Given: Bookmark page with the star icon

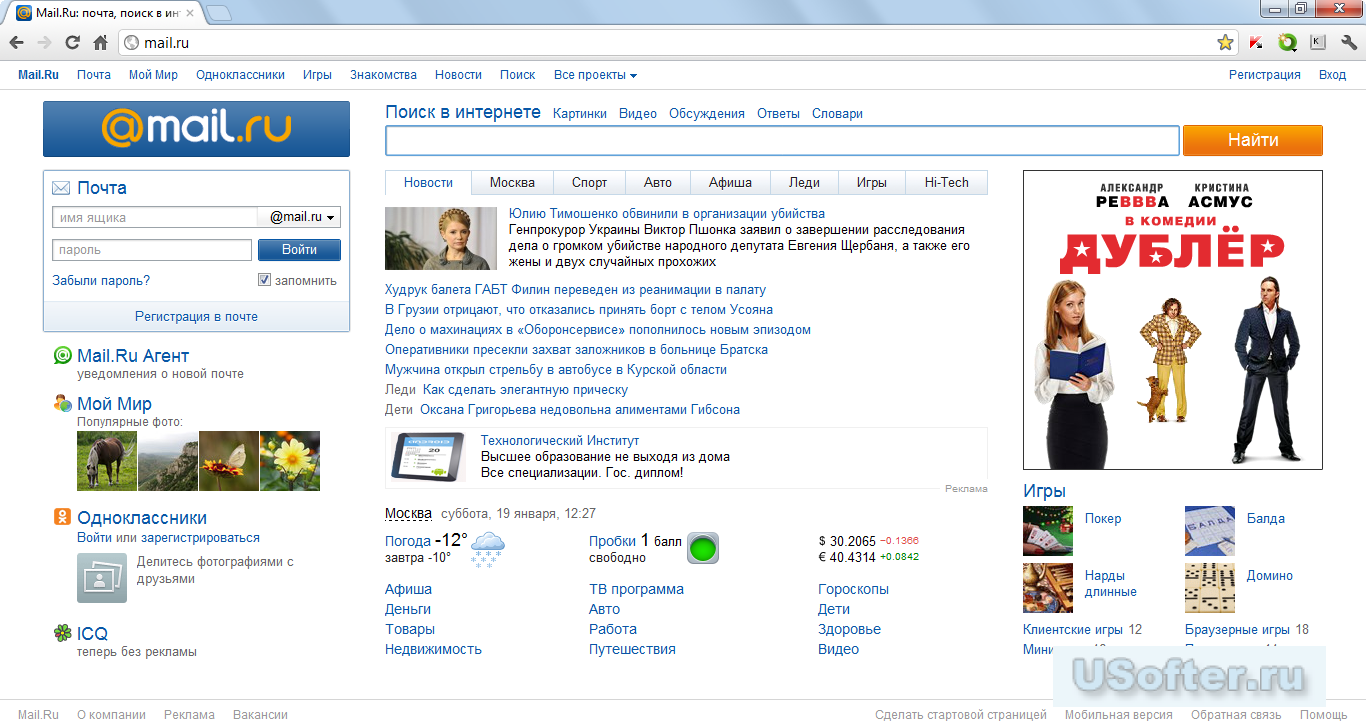Looking at the screenshot, I should 1225,43.
